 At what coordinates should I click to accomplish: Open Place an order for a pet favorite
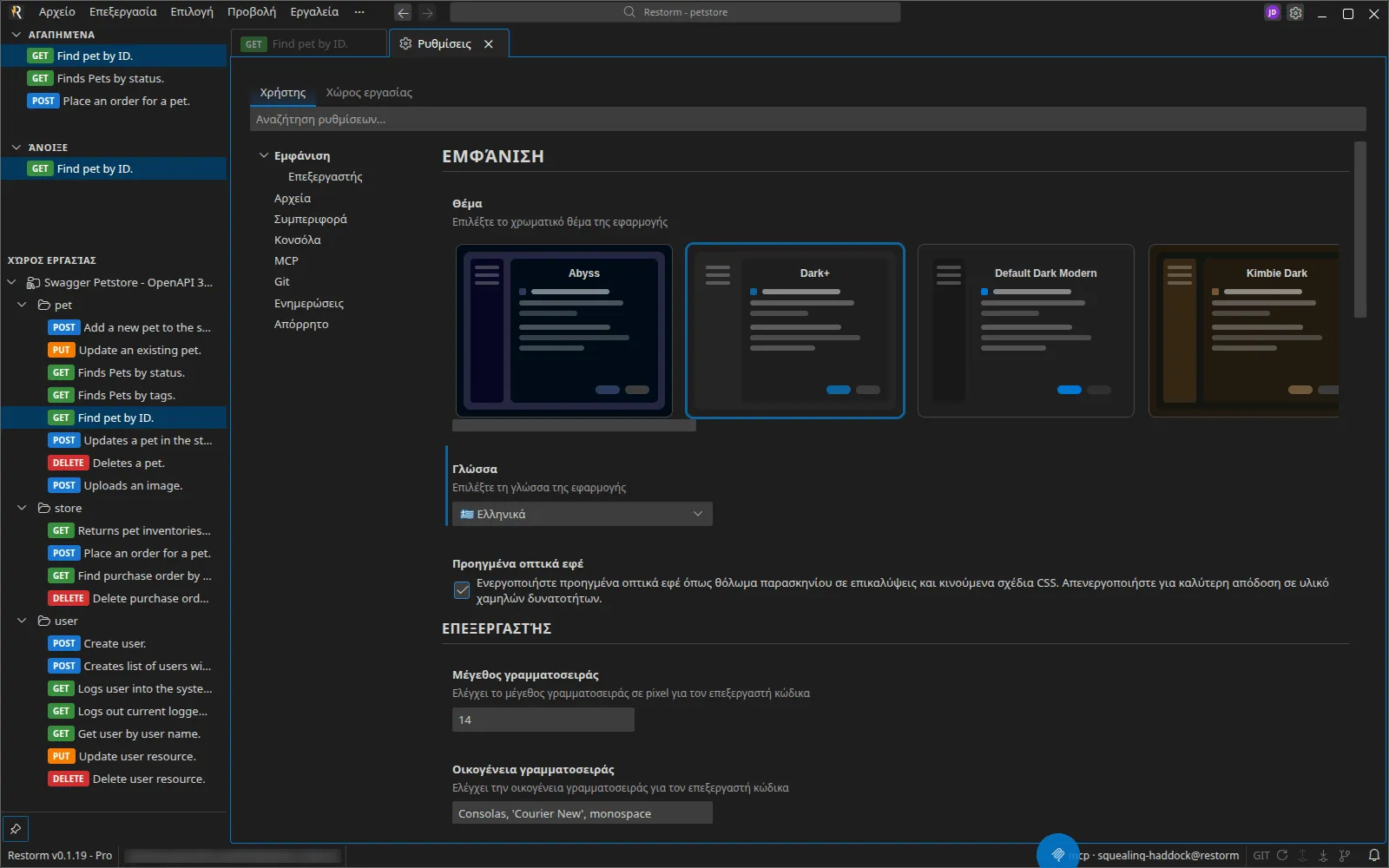pos(114,101)
